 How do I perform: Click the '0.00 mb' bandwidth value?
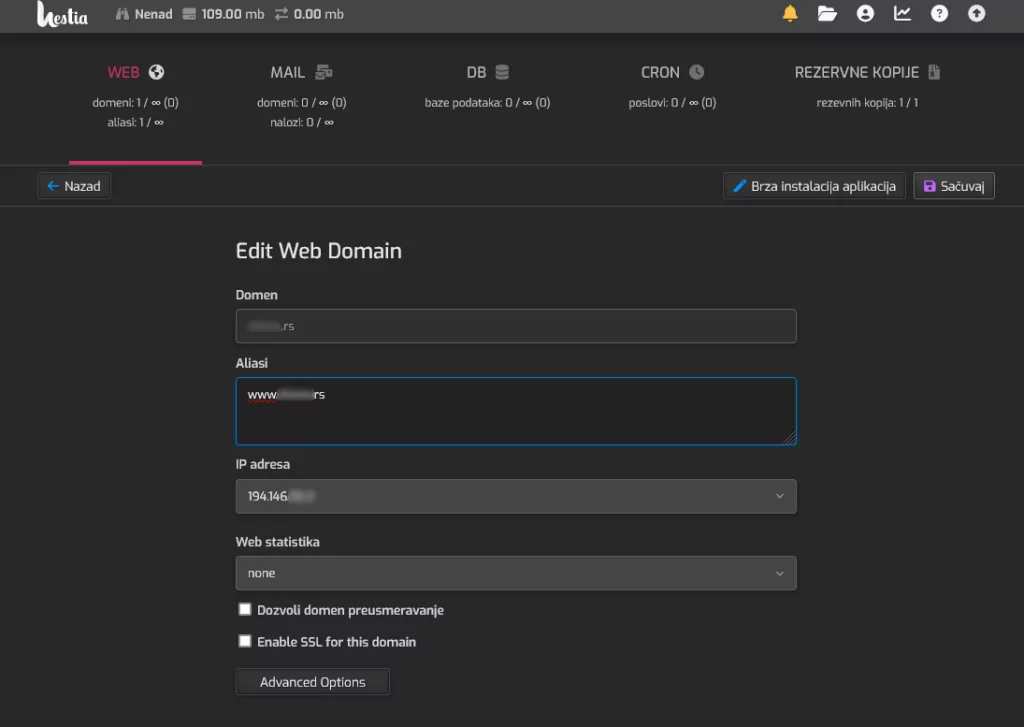(319, 14)
